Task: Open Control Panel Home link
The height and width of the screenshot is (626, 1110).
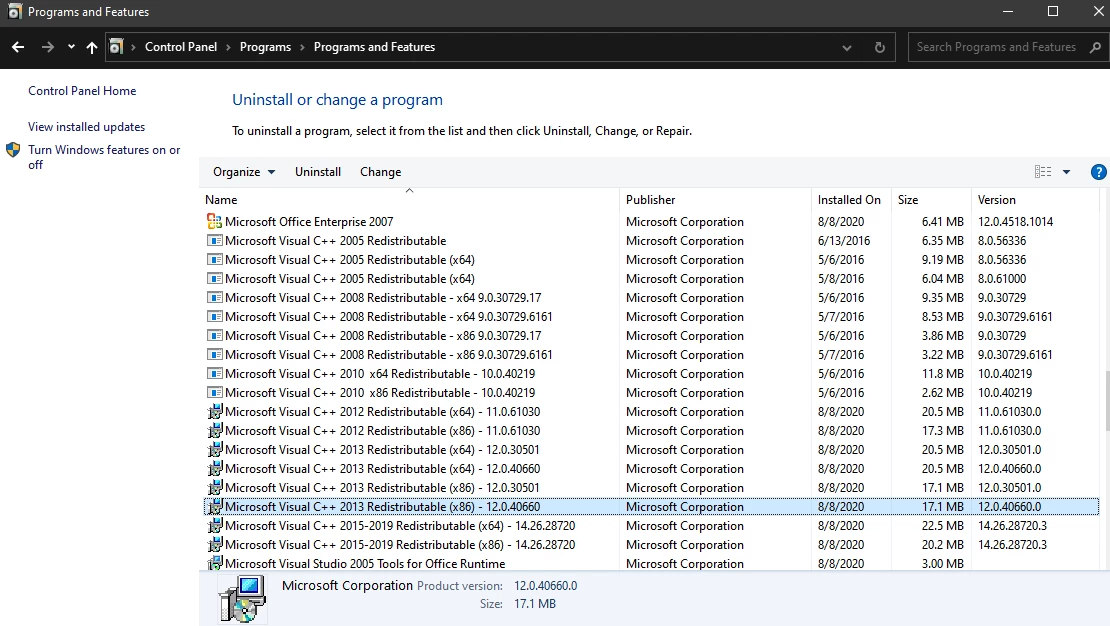Action: [82, 91]
